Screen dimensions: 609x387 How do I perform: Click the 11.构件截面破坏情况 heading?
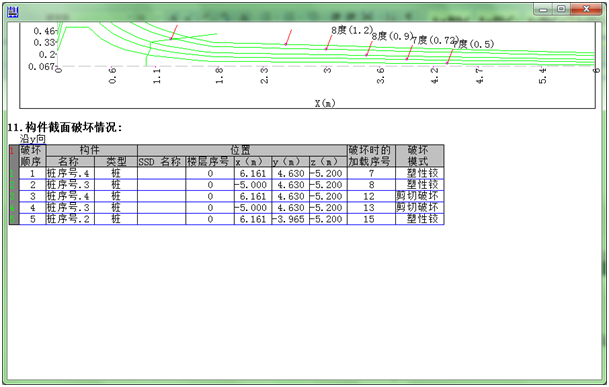coord(64,127)
